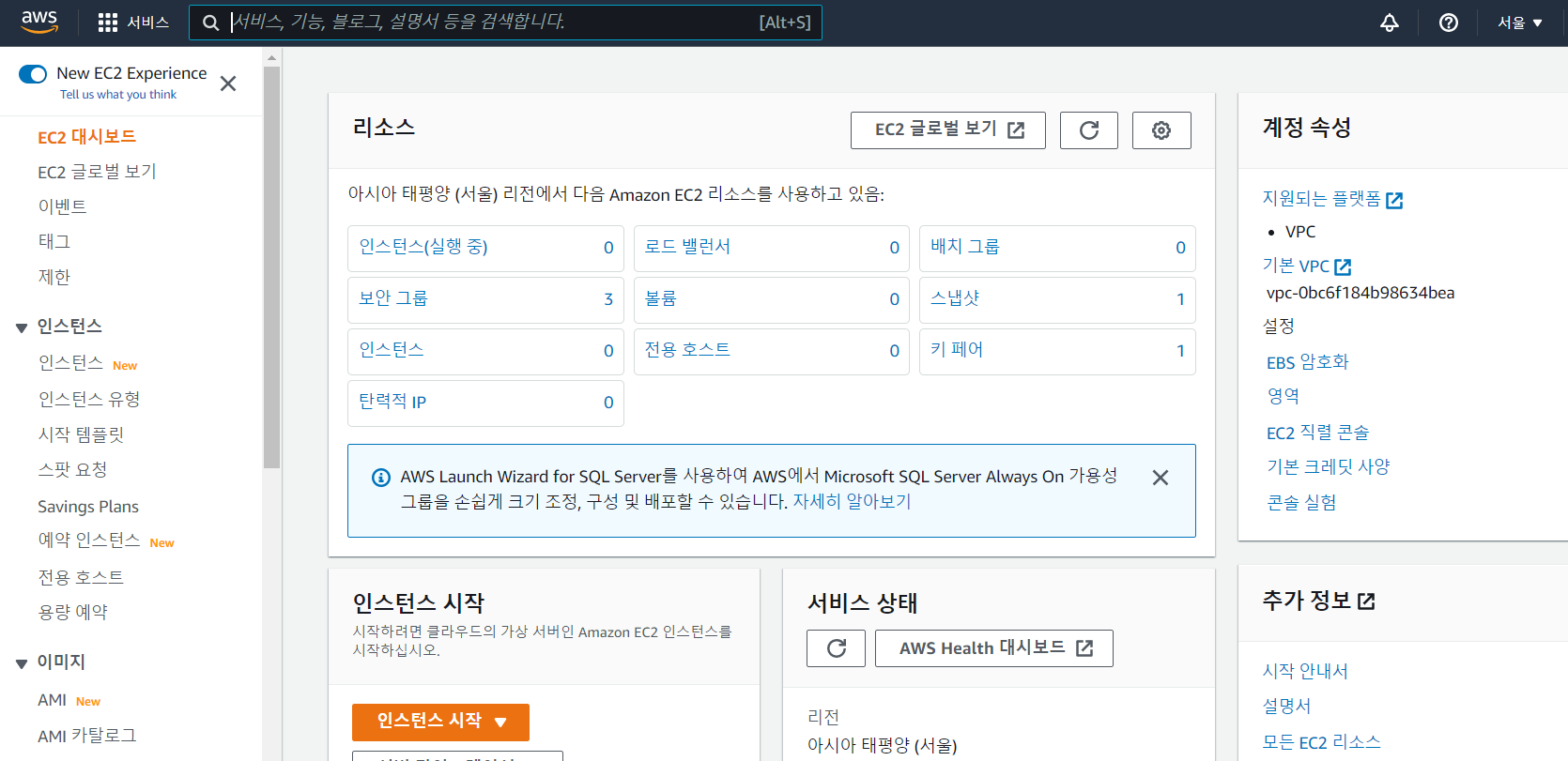Image resolution: width=1568 pixels, height=761 pixels.
Task: Click the EC2 글로벌 보기 button
Action: (948, 130)
